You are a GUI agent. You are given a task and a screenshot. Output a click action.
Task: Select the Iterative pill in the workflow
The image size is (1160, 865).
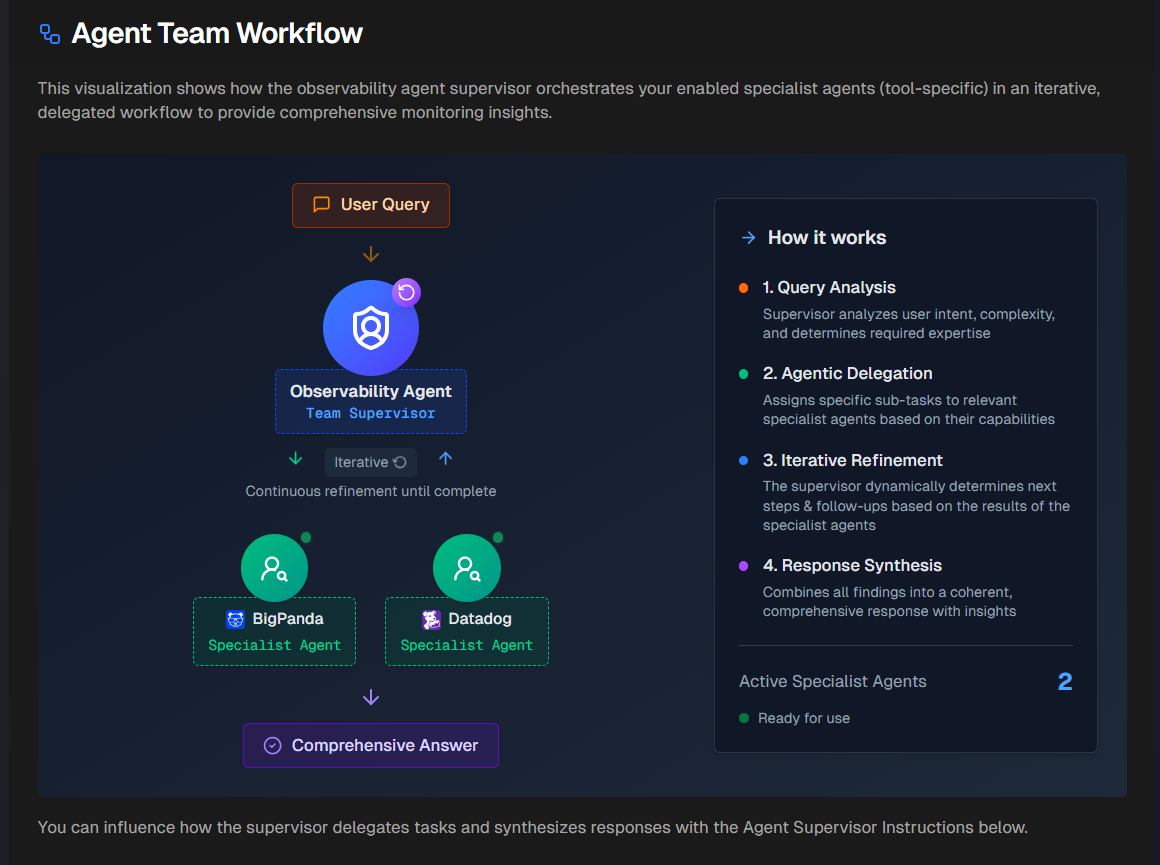point(371,461)
